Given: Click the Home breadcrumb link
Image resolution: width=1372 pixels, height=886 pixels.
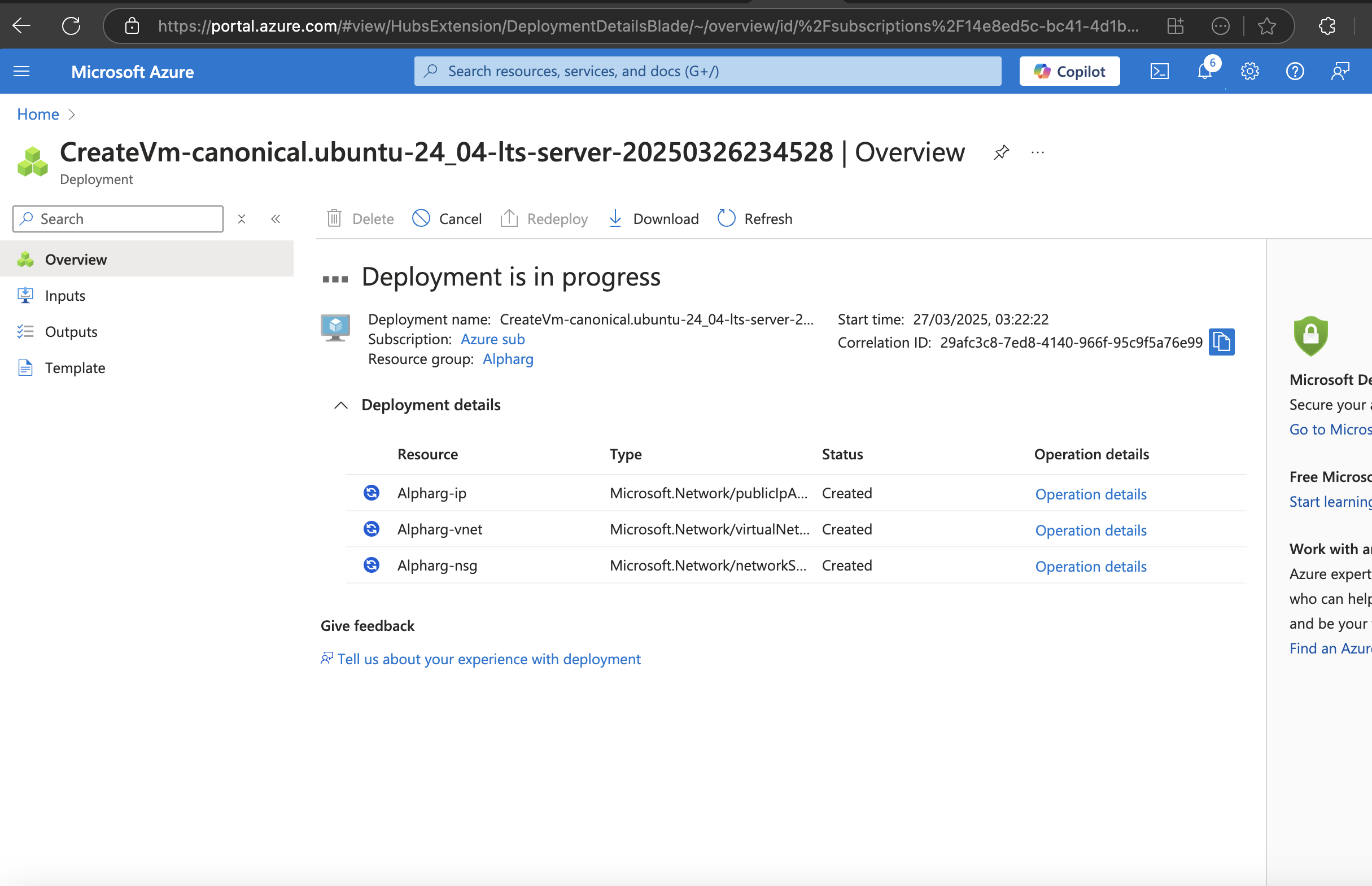Looking at the screenshot, I should coord(38,114).
